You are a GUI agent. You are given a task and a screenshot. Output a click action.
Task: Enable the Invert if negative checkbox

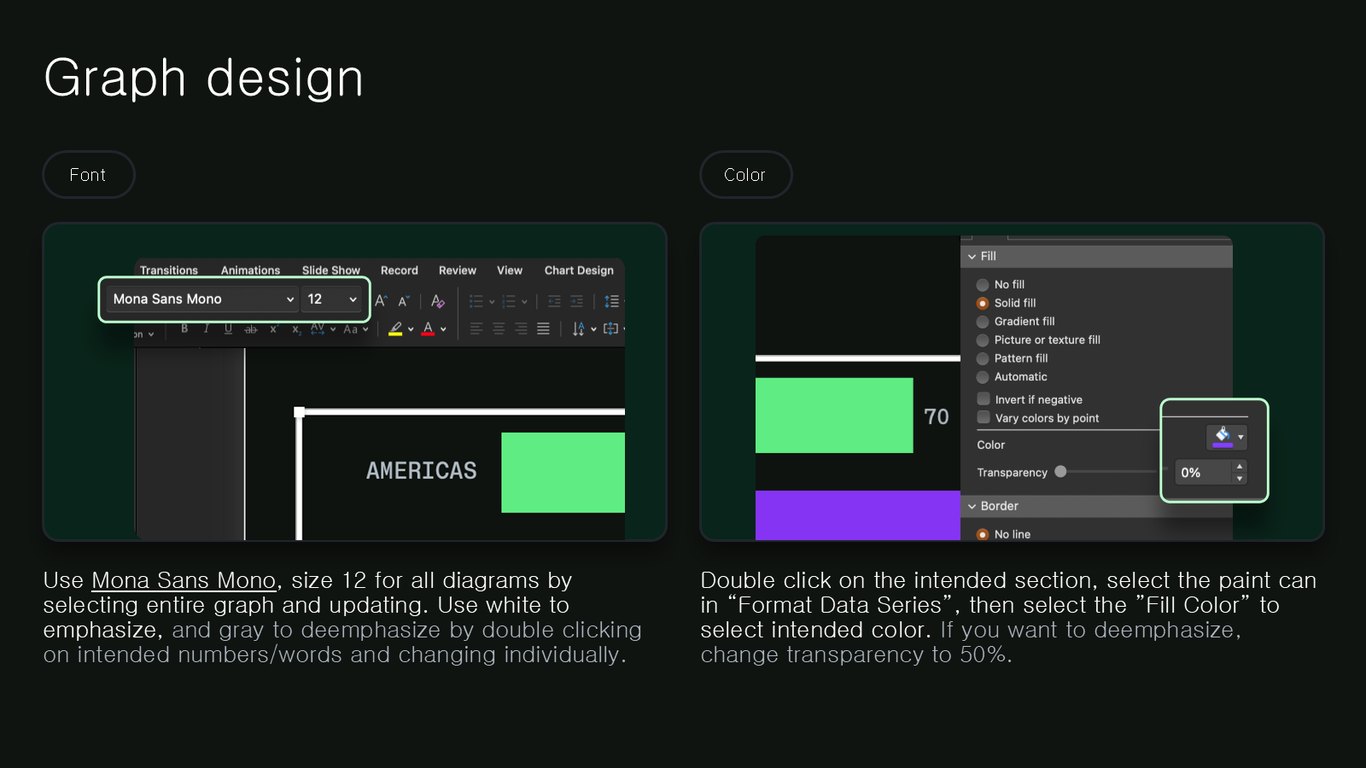(x=983, y=399)
